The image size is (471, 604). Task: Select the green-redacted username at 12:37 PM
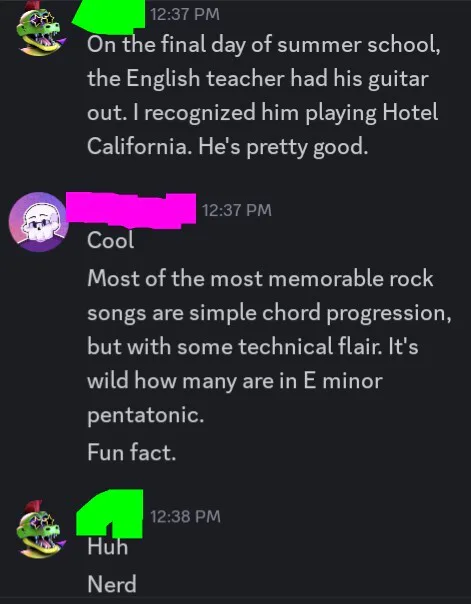point(109,15)
